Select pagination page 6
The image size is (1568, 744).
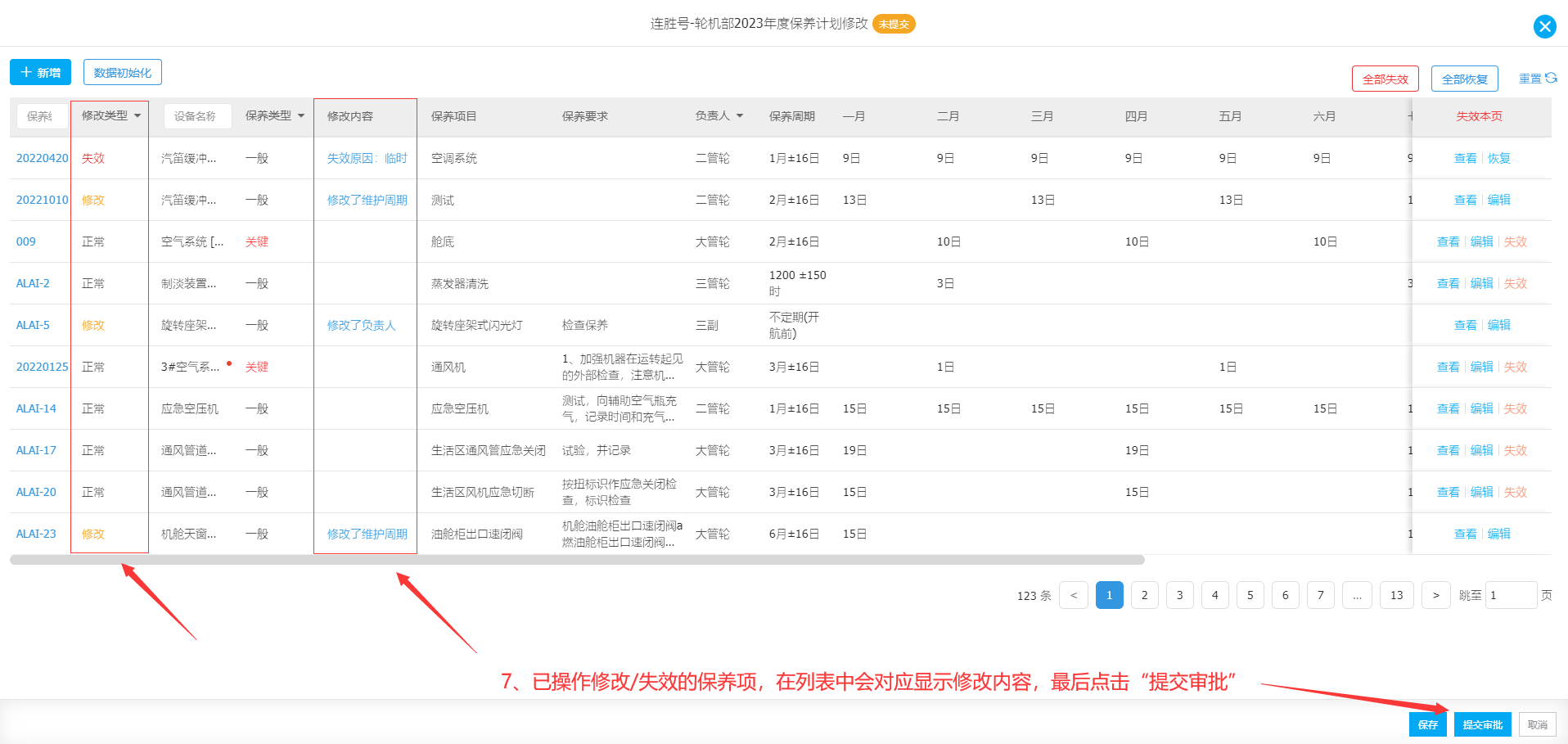click(1285, 595)
